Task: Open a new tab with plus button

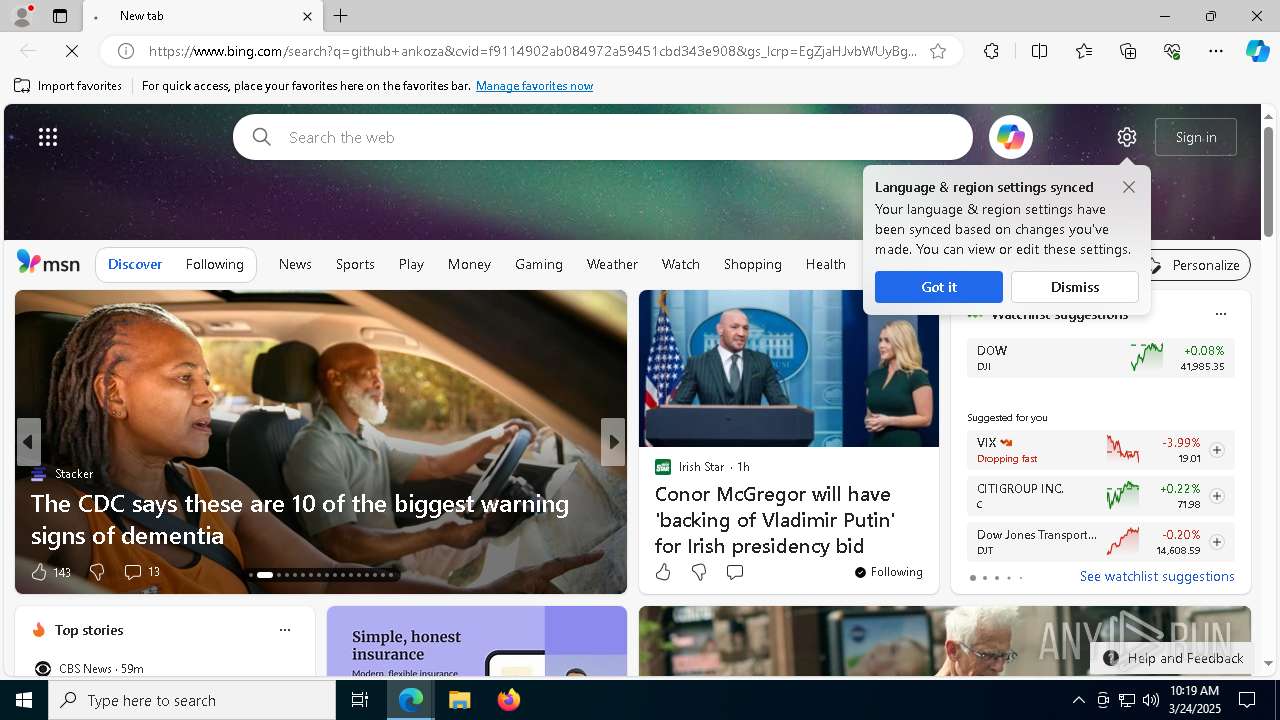Action: point(341,16)
